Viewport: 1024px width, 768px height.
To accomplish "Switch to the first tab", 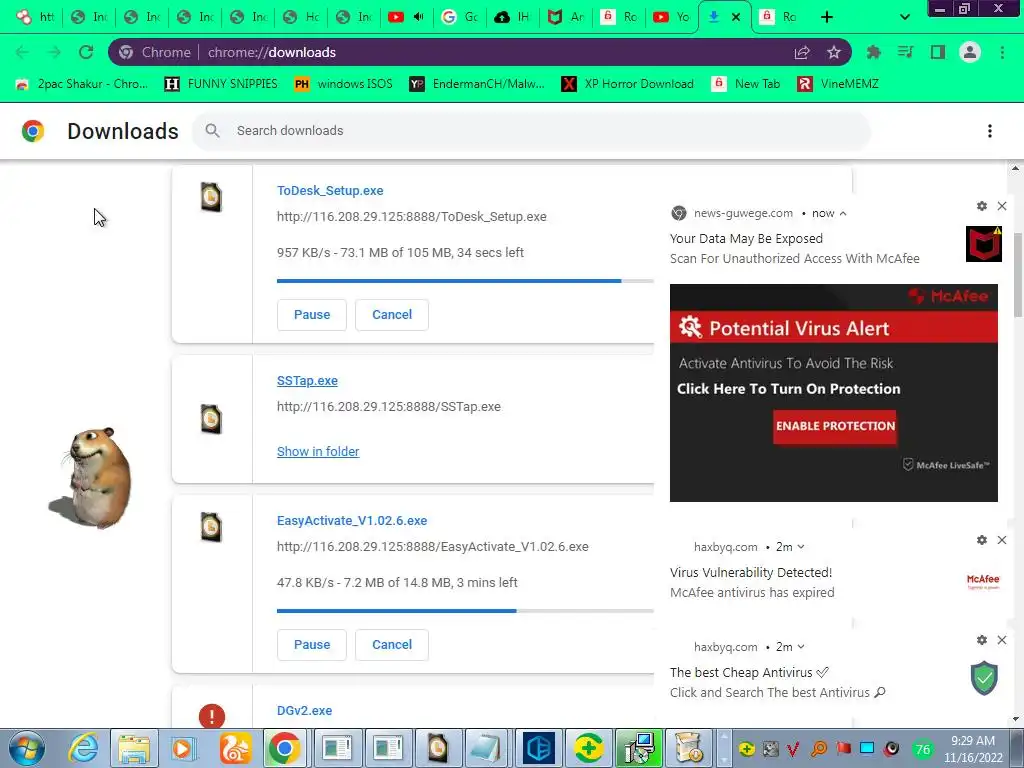I will coord(36,17).
